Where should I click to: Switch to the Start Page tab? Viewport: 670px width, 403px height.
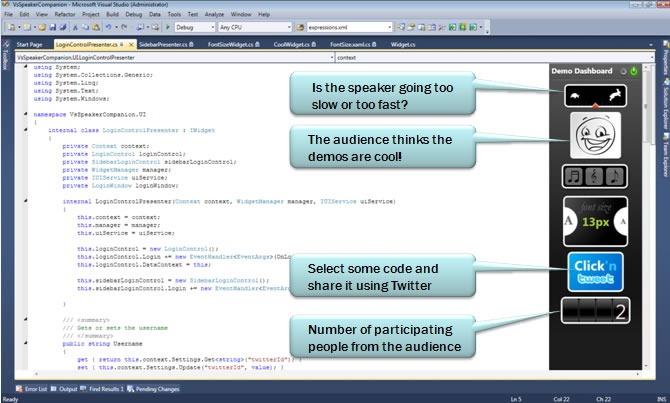point(29,44)
